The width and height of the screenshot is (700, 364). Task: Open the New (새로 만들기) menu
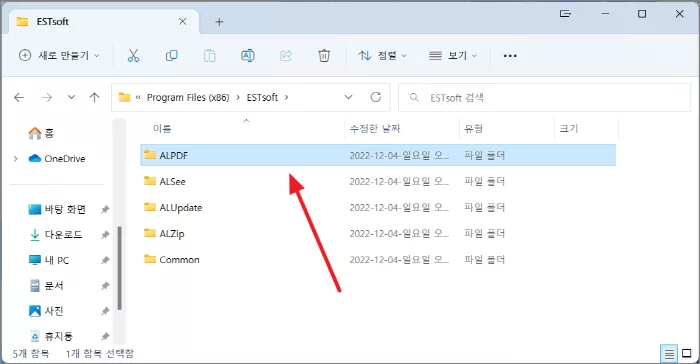point(59,55)
